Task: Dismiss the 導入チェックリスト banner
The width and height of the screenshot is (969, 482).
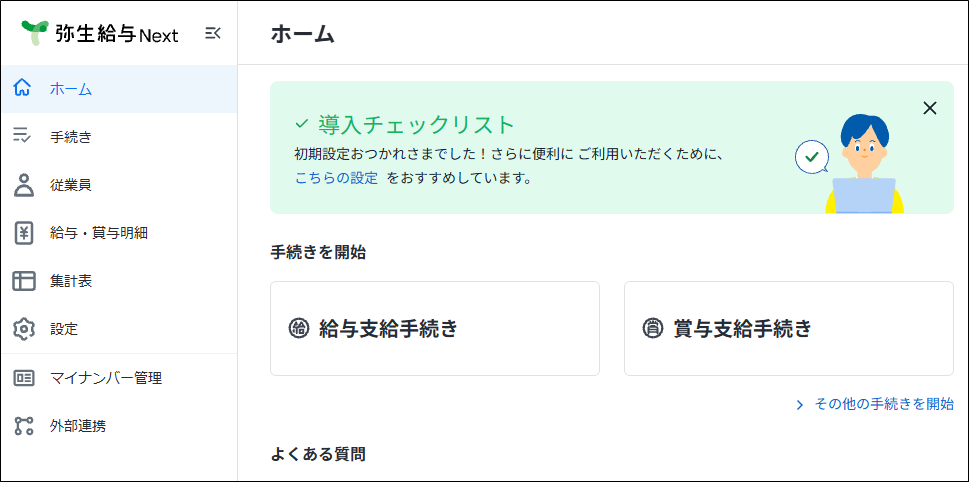Action: click(x=930, y=108)
